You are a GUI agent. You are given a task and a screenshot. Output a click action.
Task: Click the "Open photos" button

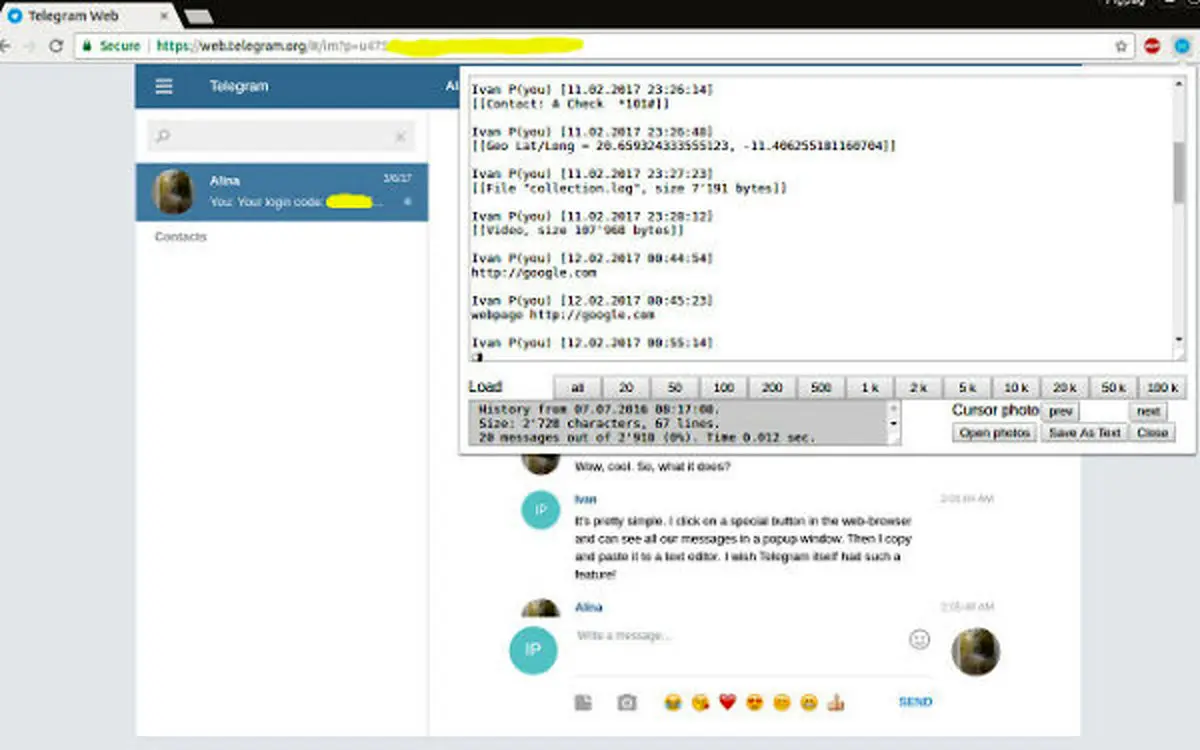point(994,433)
